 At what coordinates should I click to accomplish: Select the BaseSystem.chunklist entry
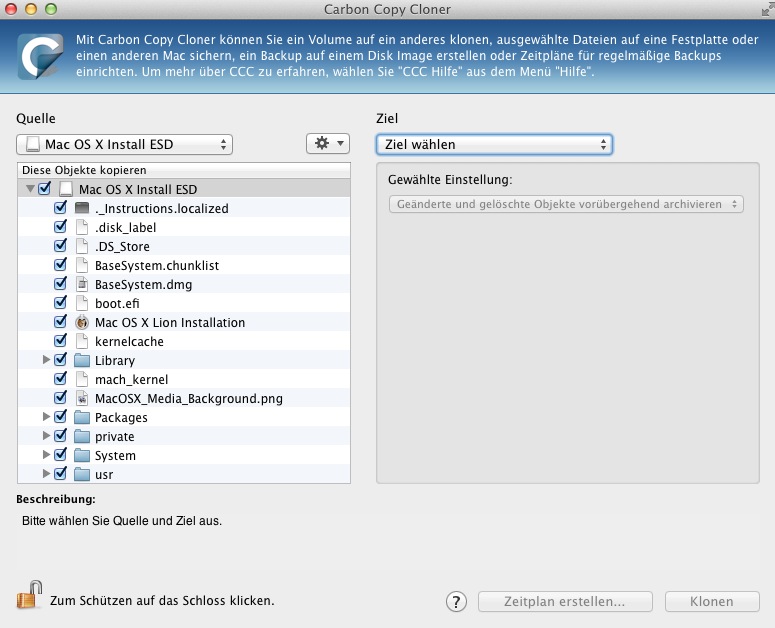(156, 266)
